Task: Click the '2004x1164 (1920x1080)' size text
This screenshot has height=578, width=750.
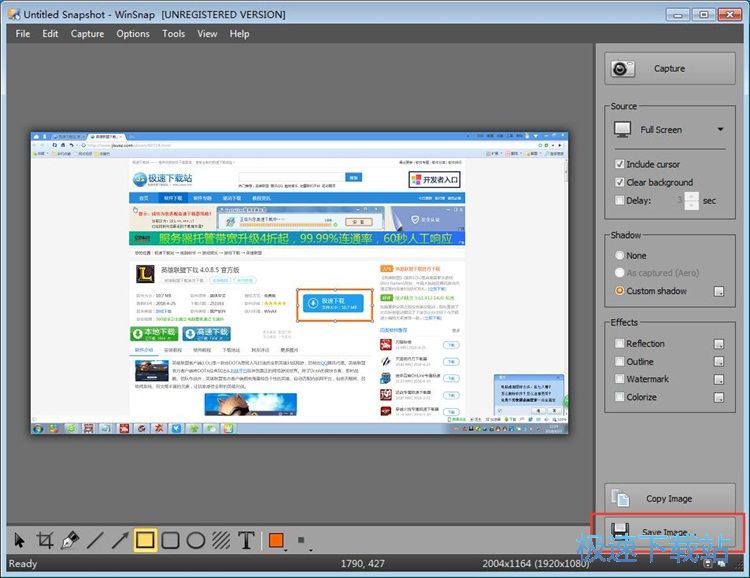Action: point(536,564)
